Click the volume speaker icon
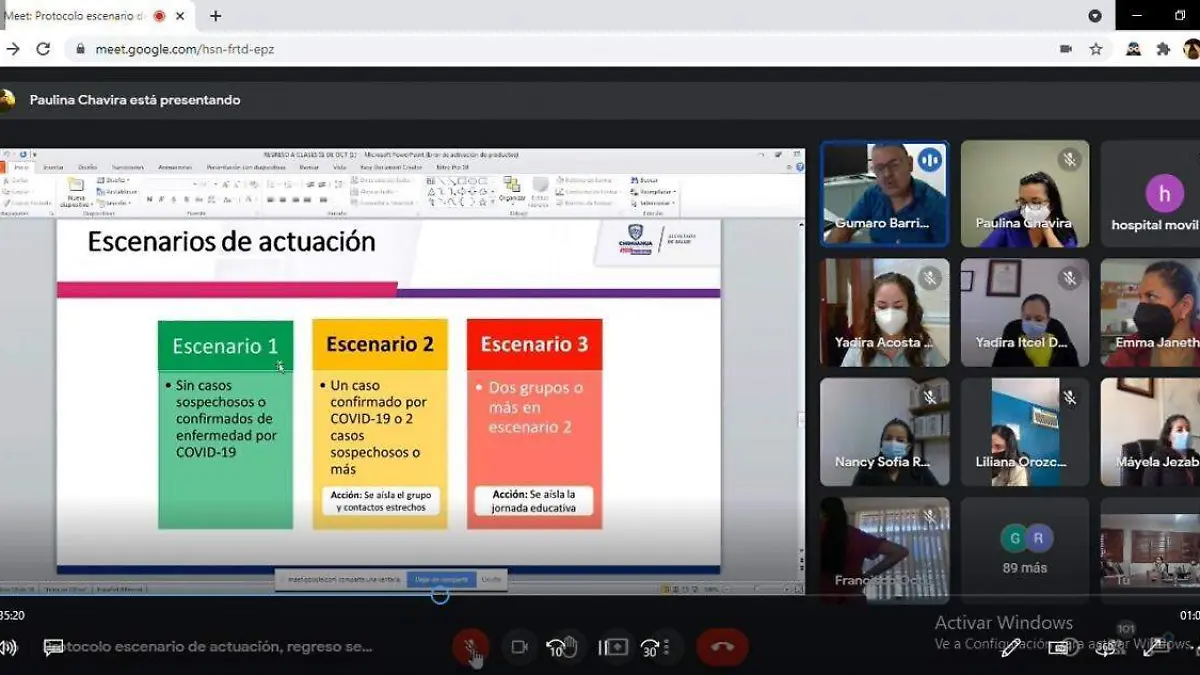 coord(8,647)
